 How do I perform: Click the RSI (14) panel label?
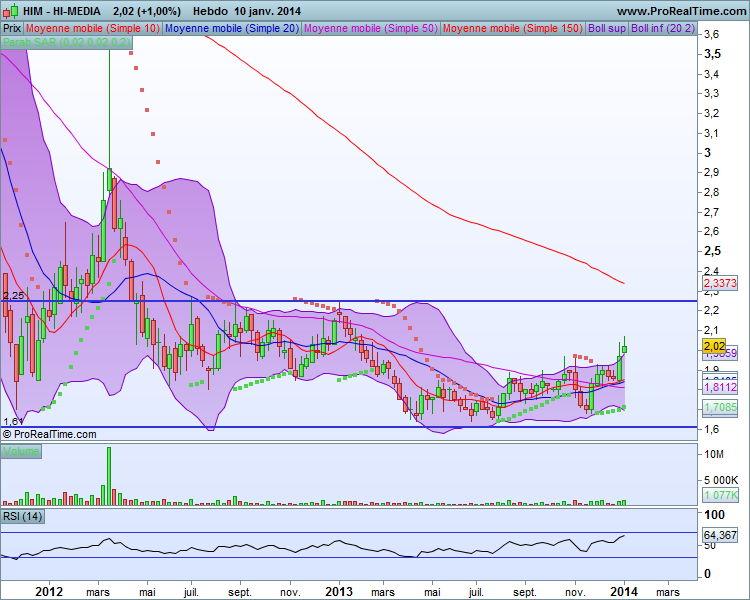click(x=22, y=516)
